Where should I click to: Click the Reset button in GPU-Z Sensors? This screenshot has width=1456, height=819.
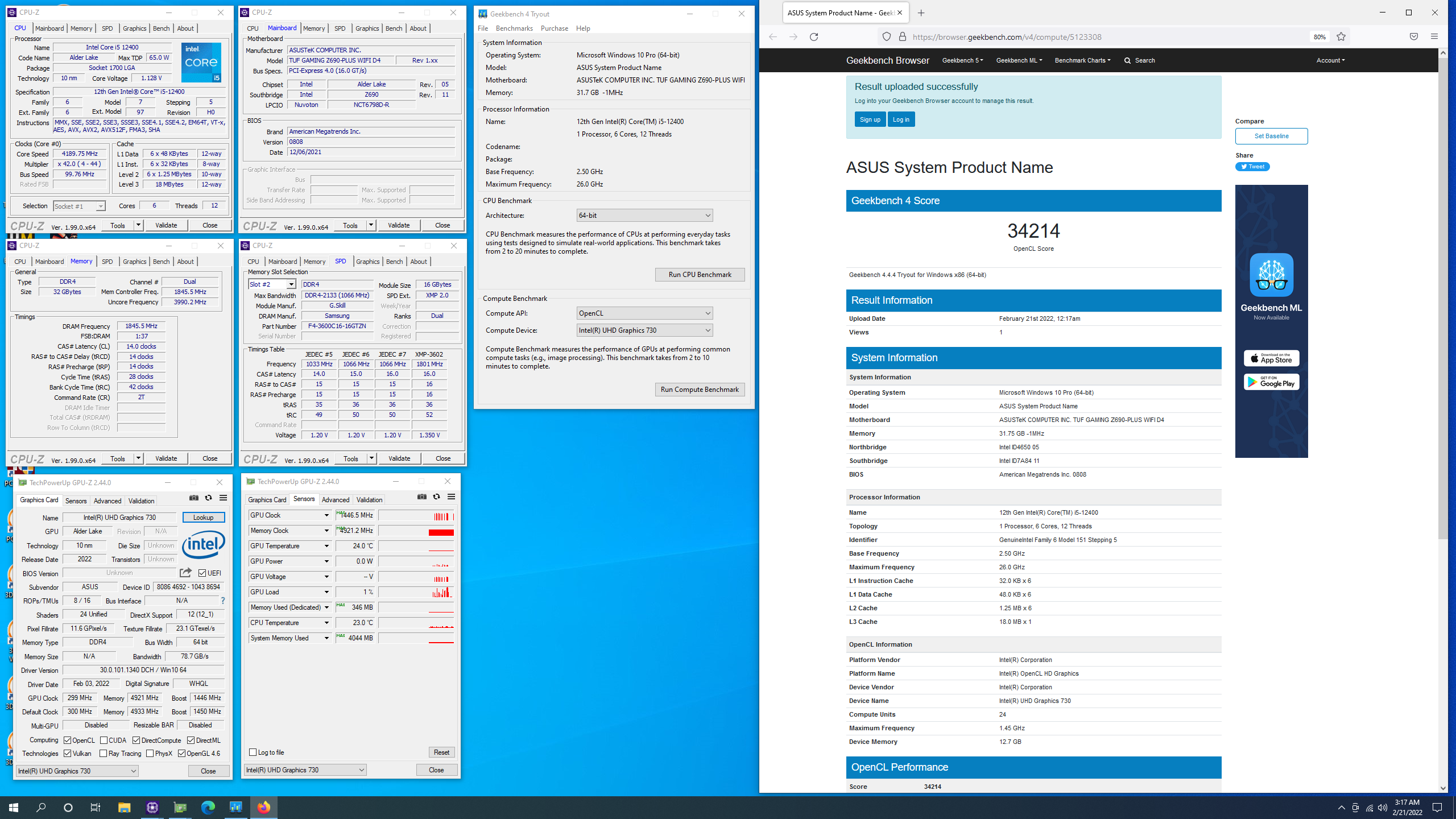441,752
